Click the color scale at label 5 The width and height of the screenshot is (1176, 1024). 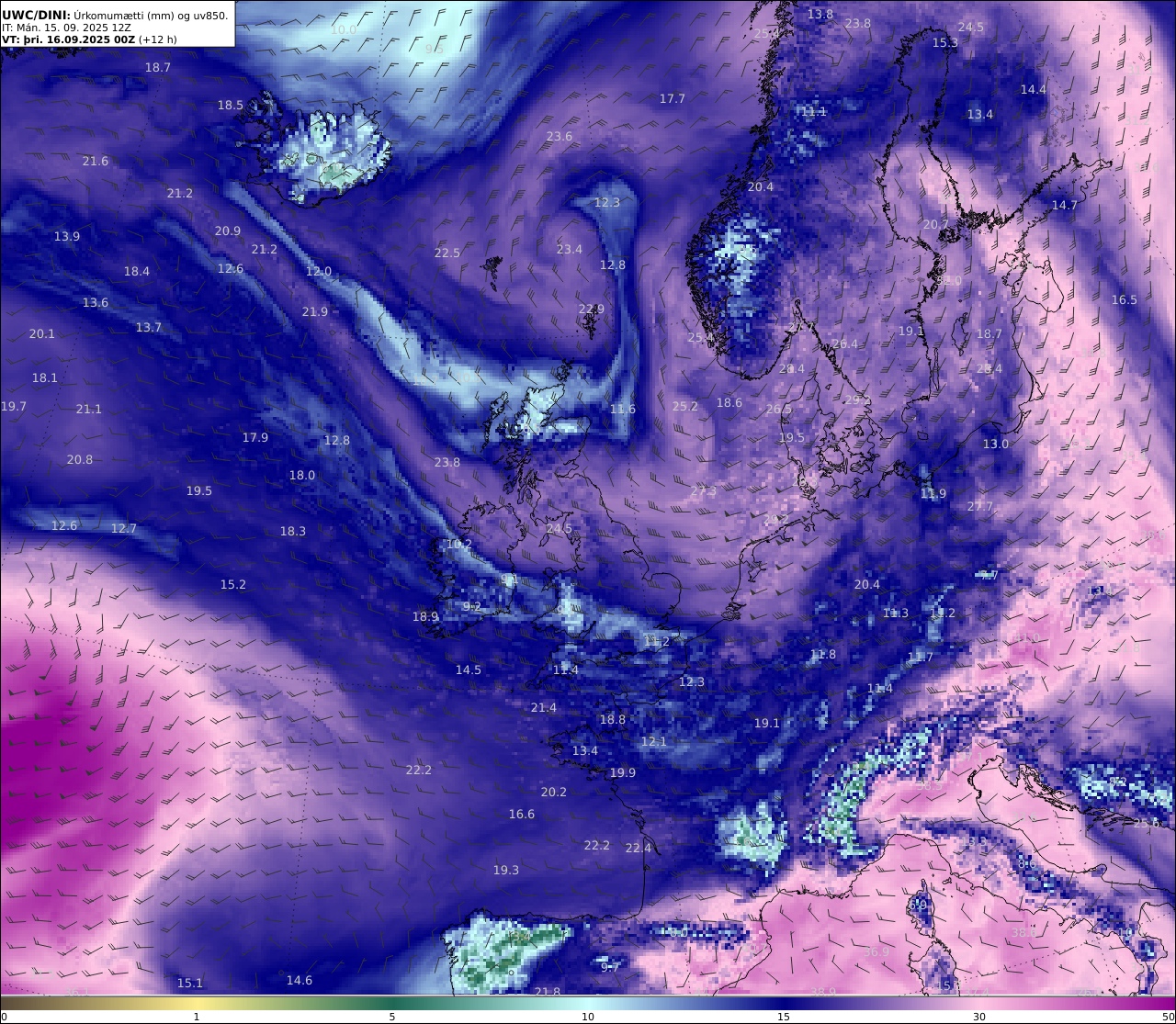[392, 1017]
